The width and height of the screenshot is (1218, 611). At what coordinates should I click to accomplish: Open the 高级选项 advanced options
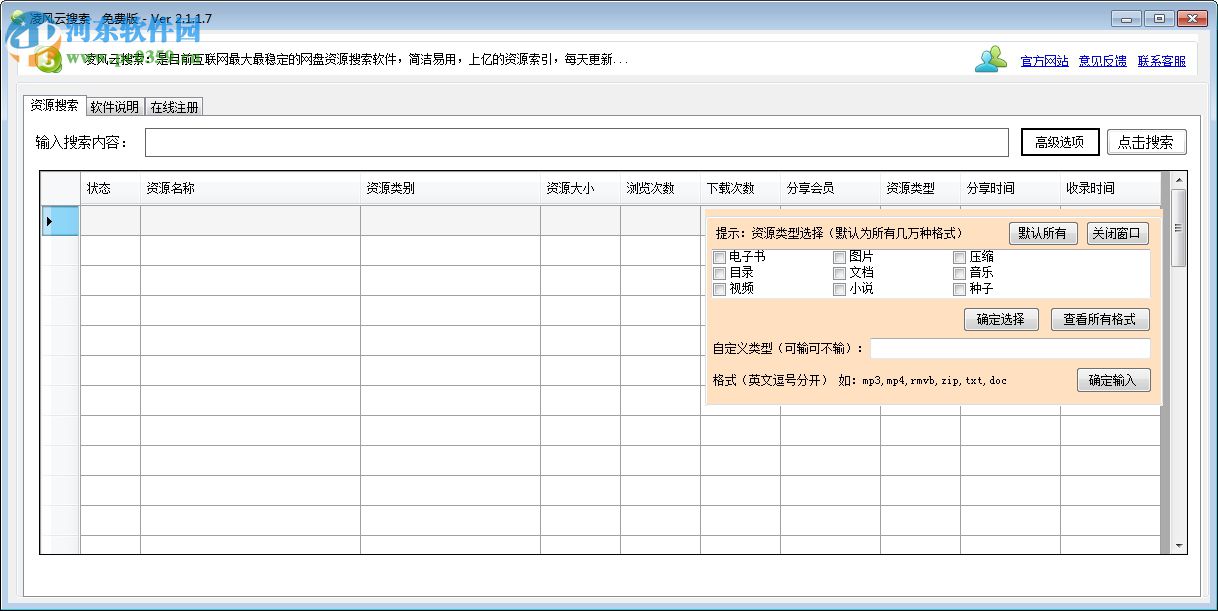tap(1059, 141)
